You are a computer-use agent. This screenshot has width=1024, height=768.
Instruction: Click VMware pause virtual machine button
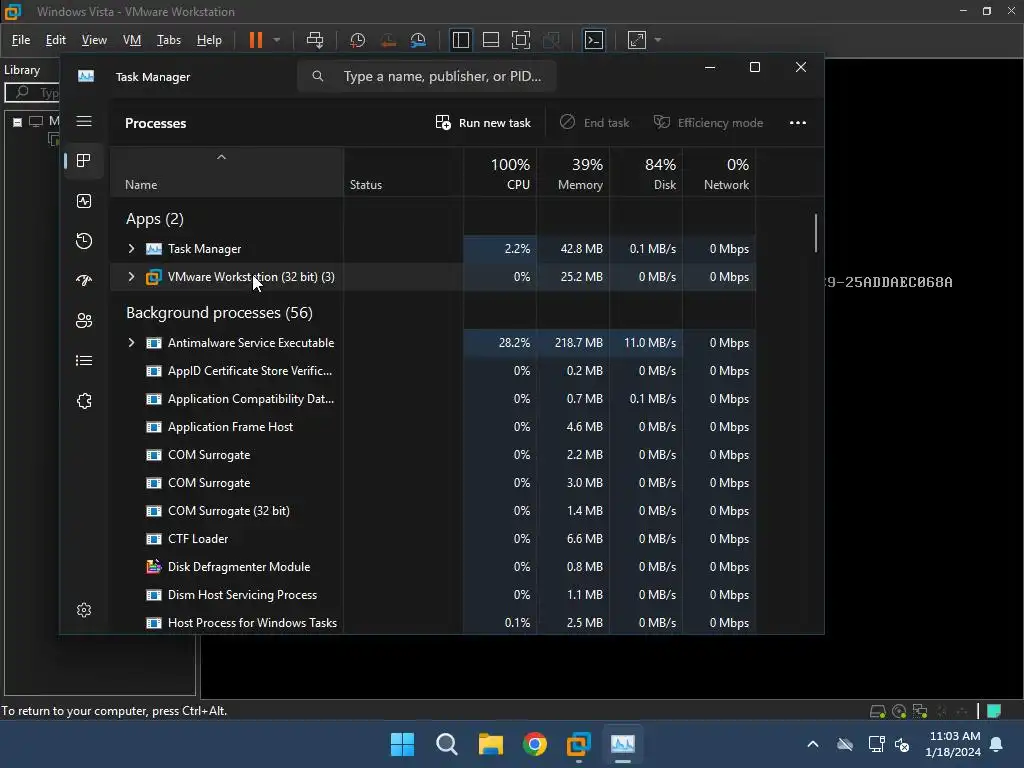[x=255, y=40]
